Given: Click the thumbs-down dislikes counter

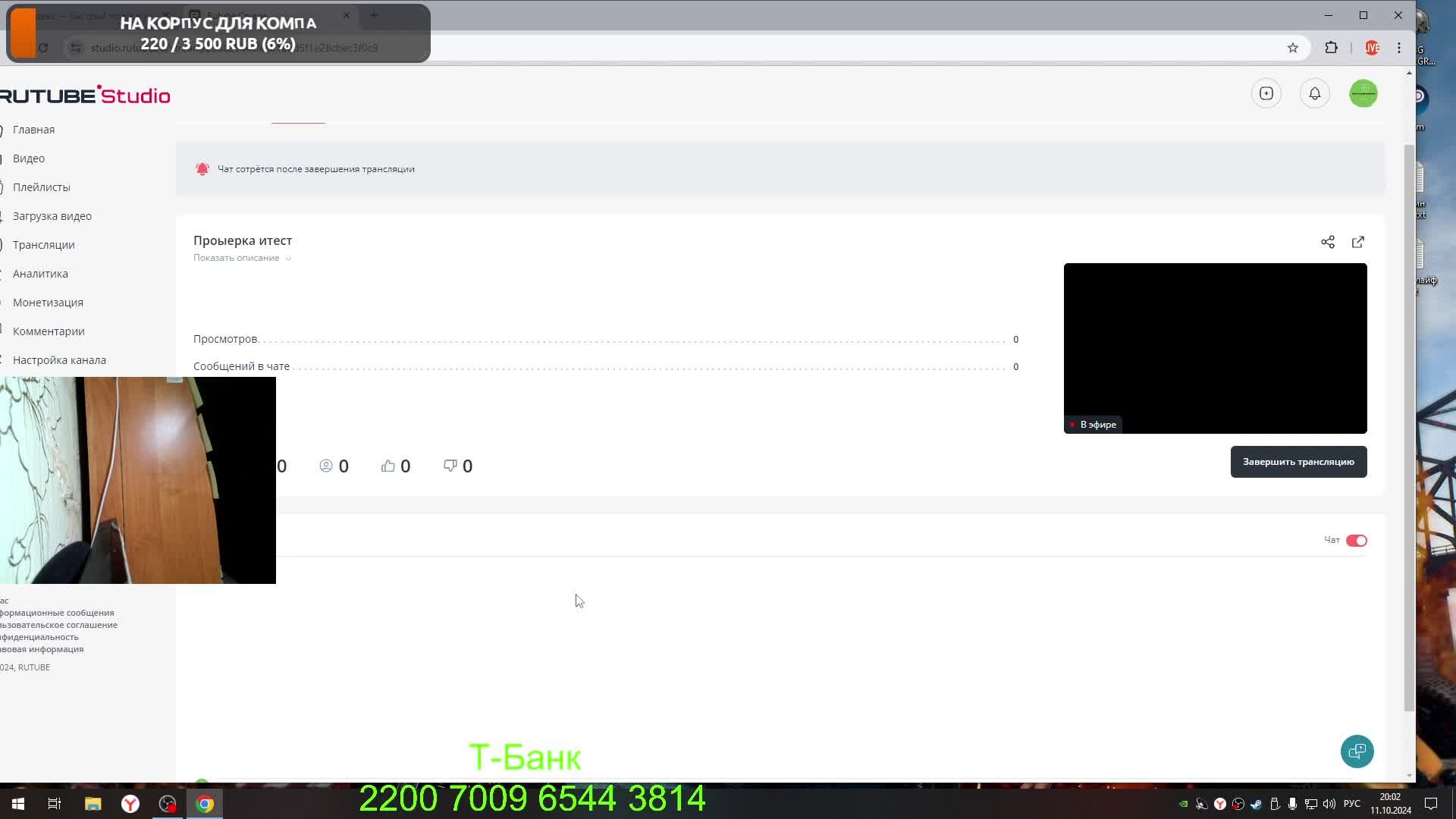Looking at the screenshot, I should coord(458,466).
